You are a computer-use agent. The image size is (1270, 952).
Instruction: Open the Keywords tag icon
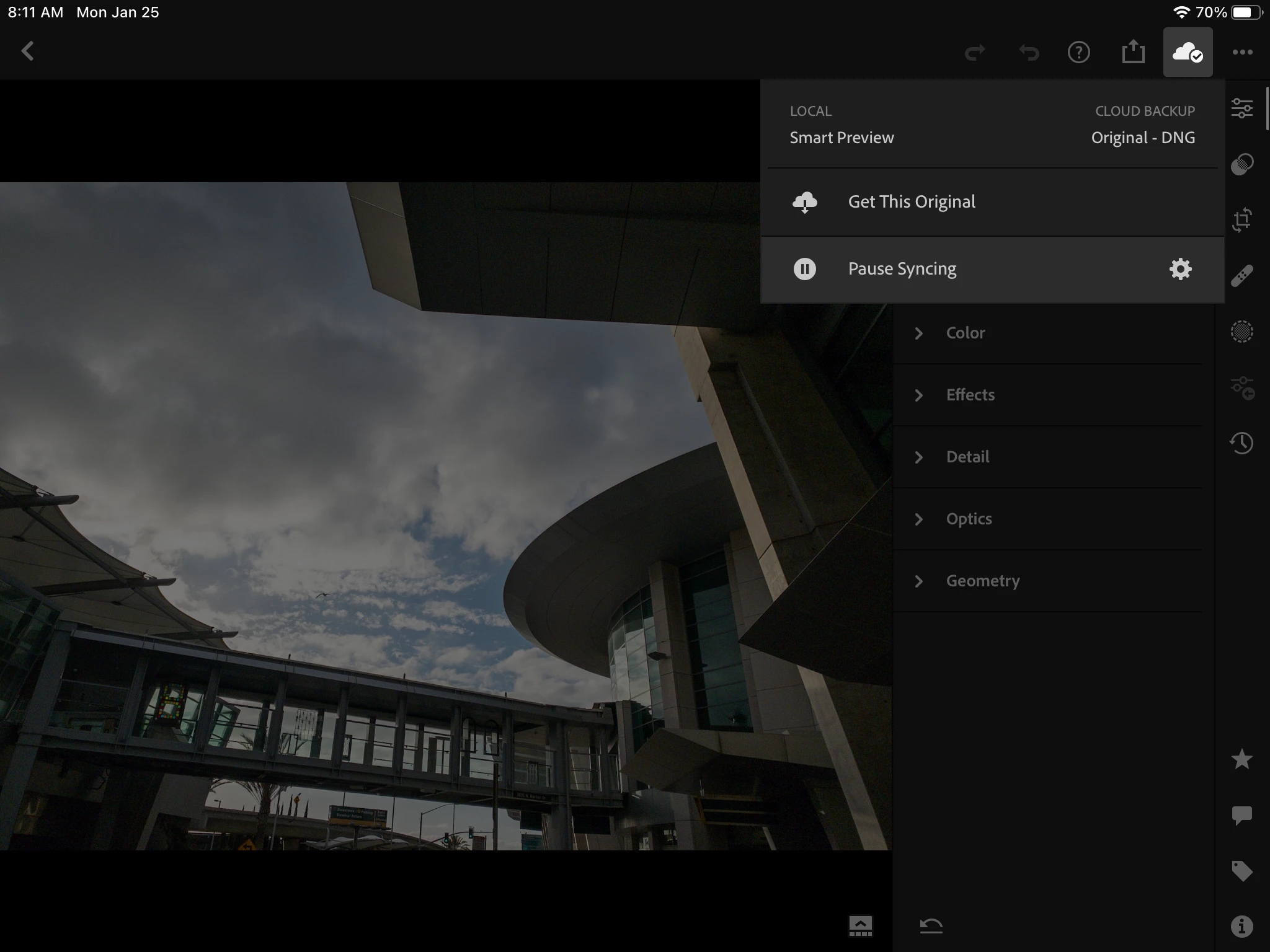click(1241, 871)
